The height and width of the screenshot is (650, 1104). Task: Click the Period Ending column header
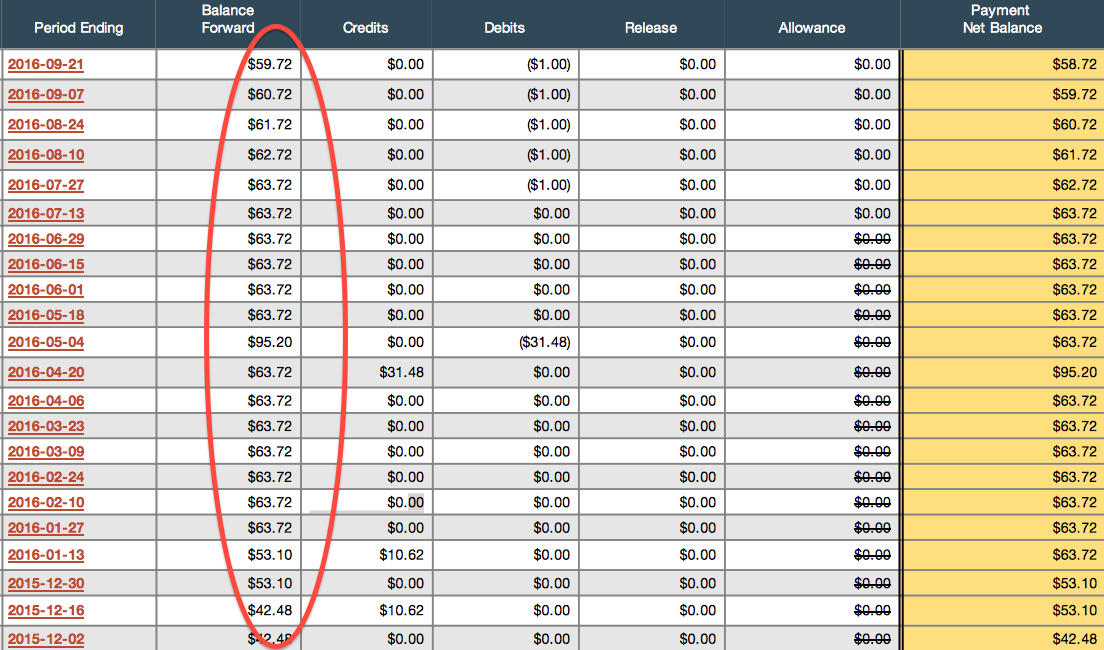coord(78,28)
